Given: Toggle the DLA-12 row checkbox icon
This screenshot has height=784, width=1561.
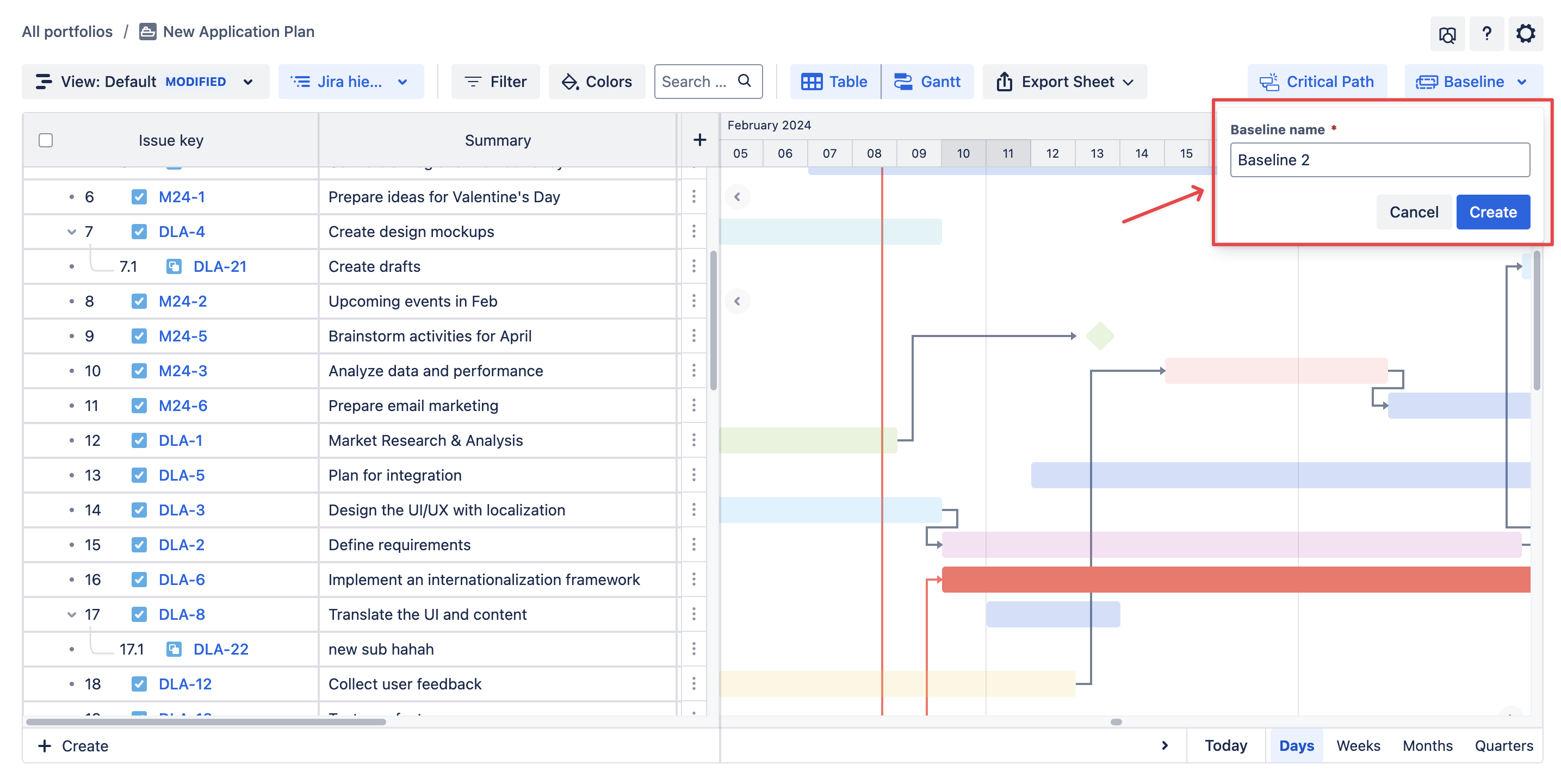Looking at the screenshot, I should (x=139, y=684).
